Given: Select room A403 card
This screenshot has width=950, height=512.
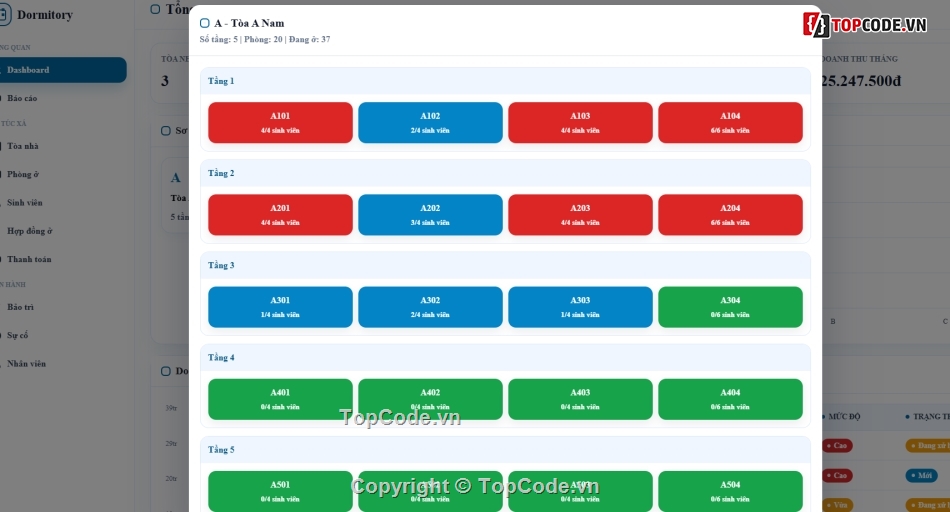Looking at the screenshot, I should point(580,399).
